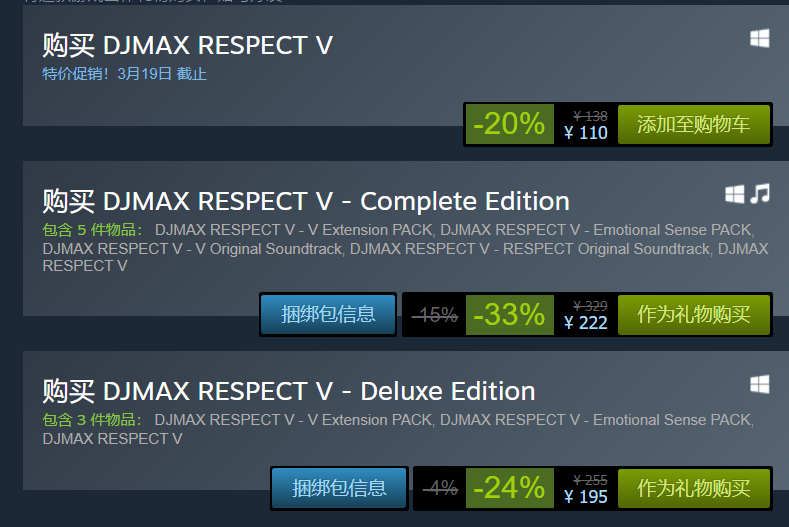Buy Complete Edition as a gift
This screenshot has height=527, width=789.
(x=693, y=315)
